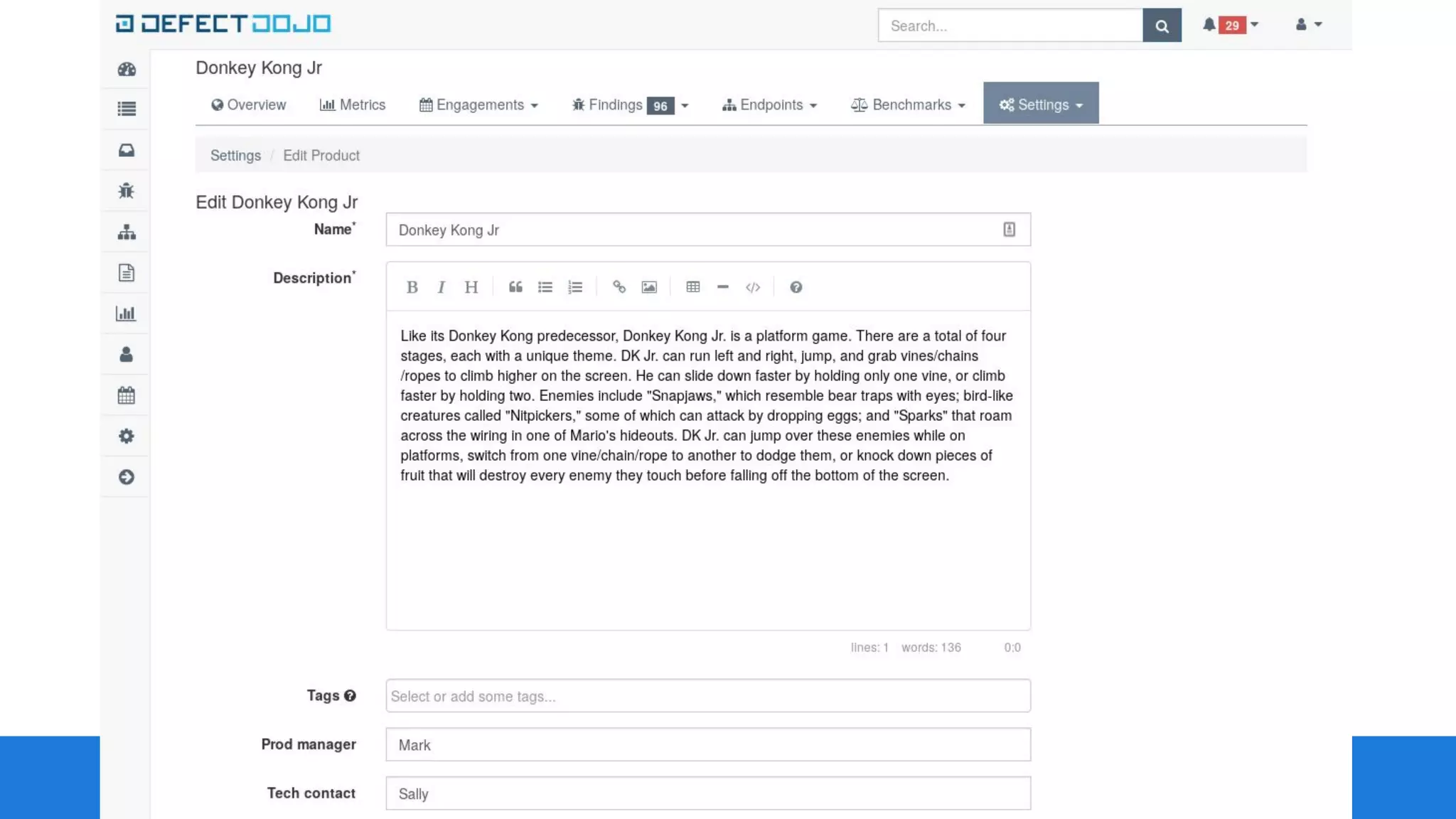The height and width of the screenshot is (819, 1456).
Task: Expand the Benchmarks dropdown tab
Action: 908,105
